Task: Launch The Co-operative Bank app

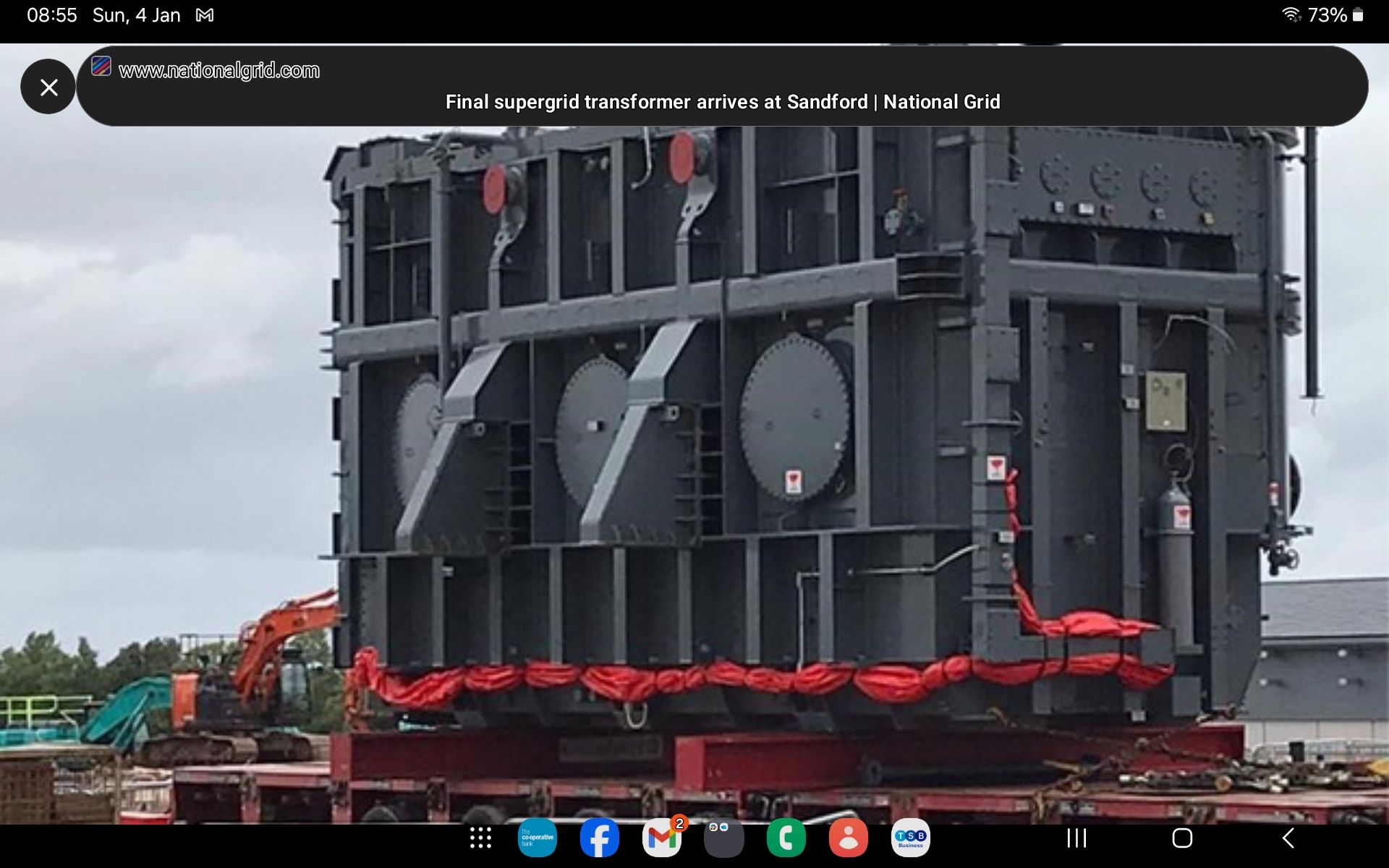Action: (538, 838)
